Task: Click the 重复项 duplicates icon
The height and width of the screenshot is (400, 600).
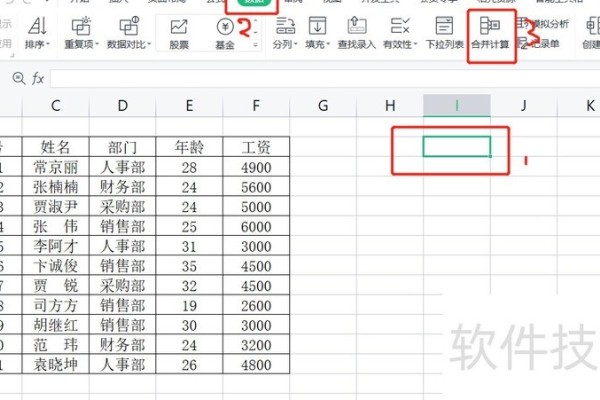Action: (81, 27)
